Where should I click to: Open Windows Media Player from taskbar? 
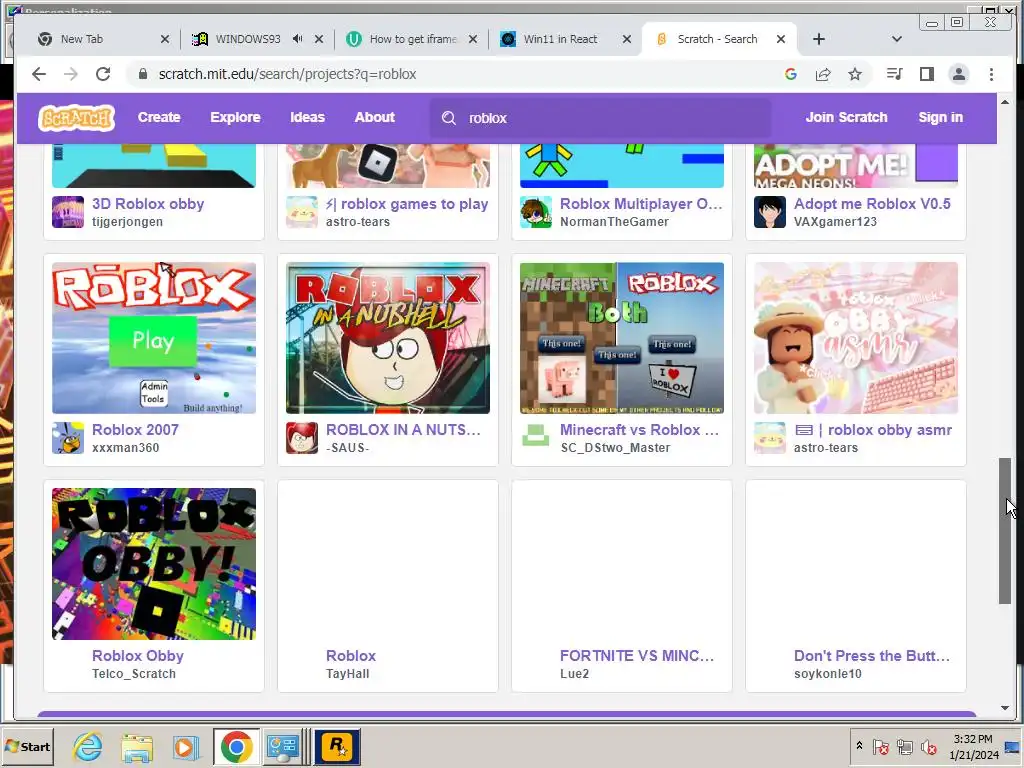[x=185, y=746]
